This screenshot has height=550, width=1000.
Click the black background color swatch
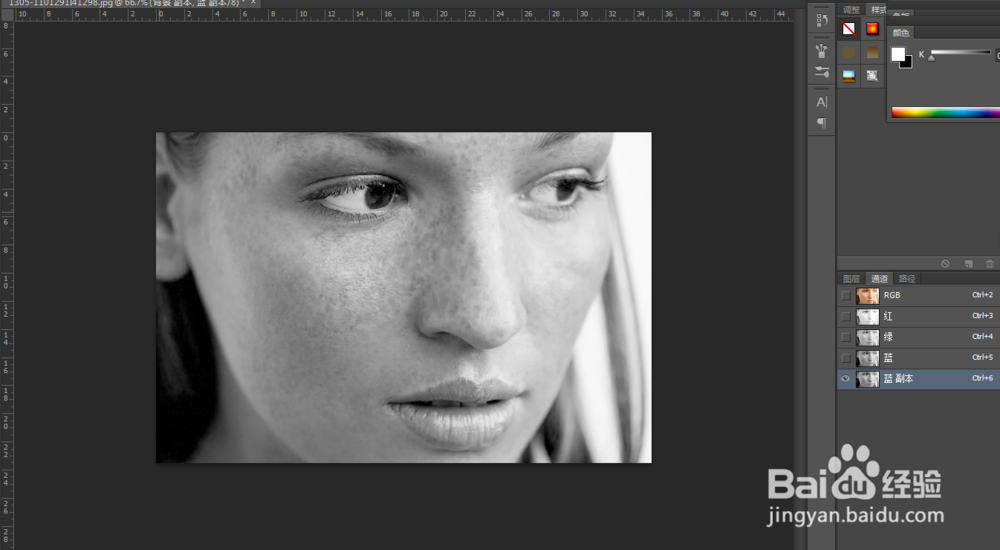(x=908, y=63)
